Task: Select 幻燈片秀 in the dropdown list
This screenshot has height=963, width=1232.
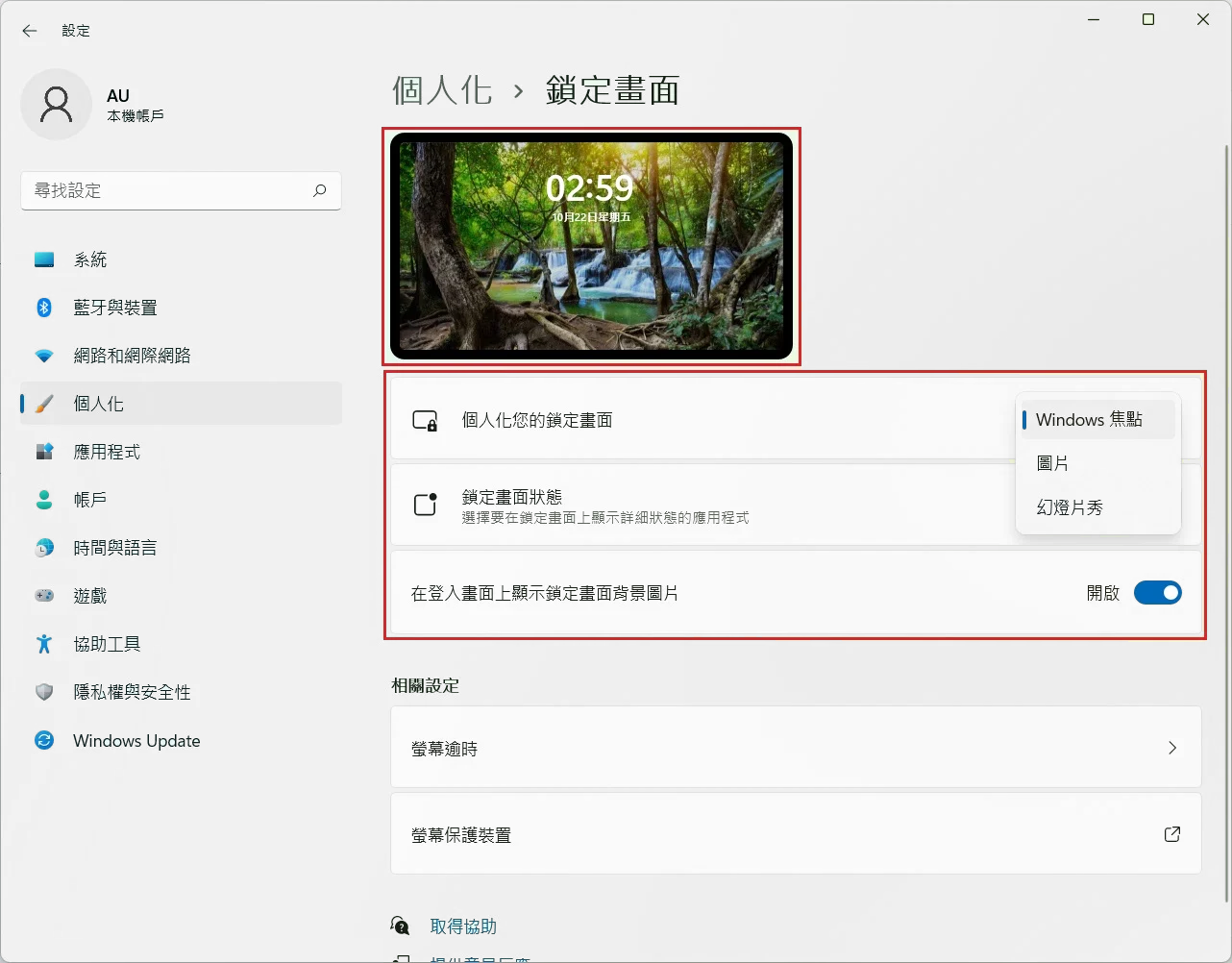Action: [1098, 507]
